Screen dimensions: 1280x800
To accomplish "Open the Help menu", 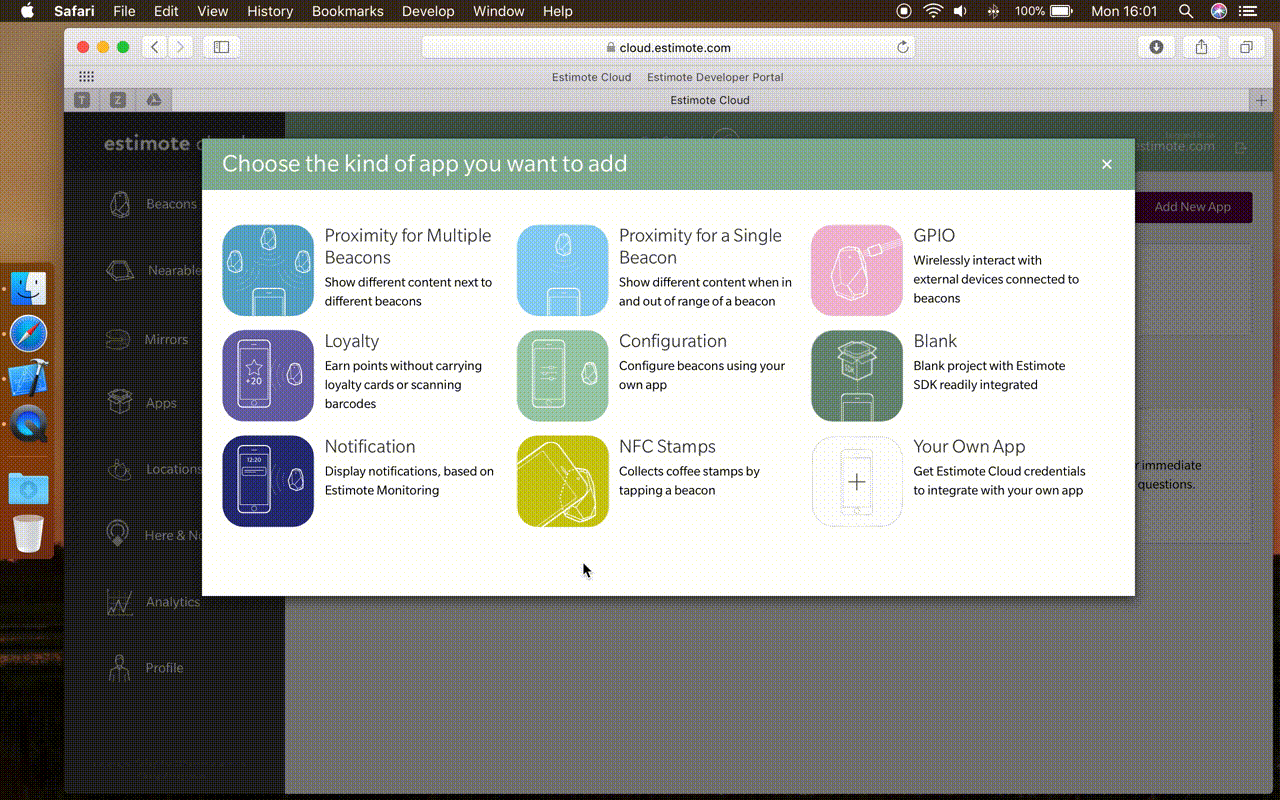I will click(558, 11).
